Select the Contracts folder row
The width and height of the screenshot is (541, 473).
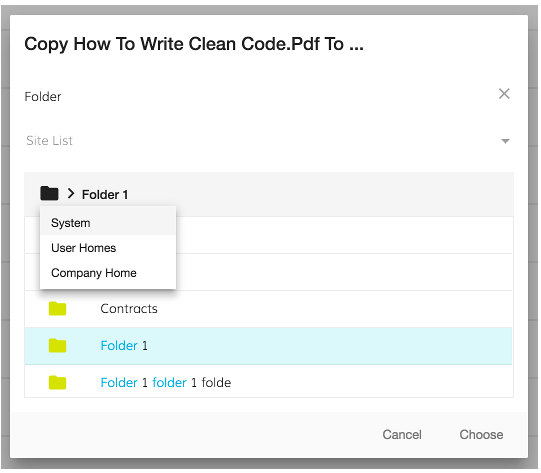pos(268,309)
